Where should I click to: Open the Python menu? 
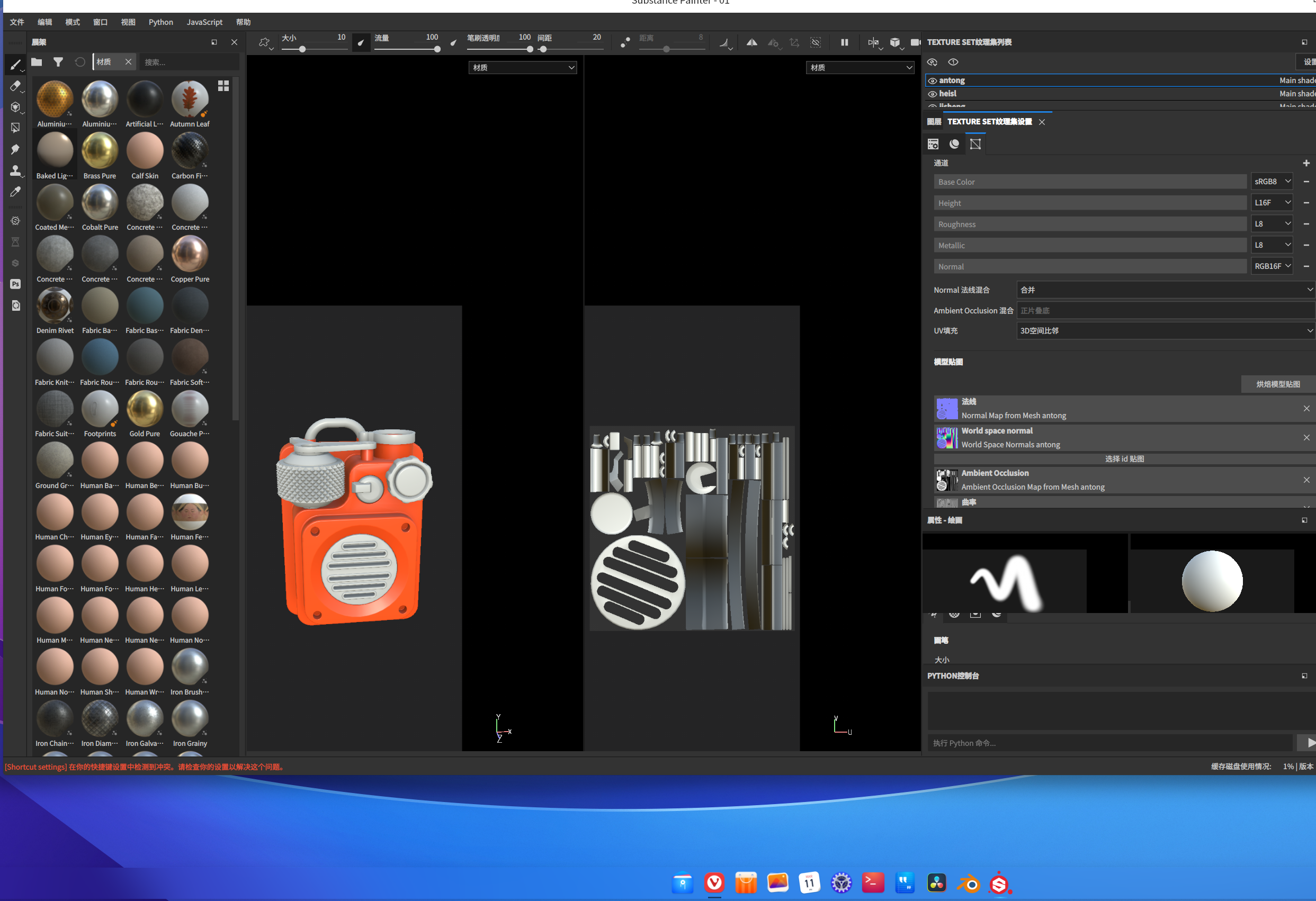pos(161,22)
